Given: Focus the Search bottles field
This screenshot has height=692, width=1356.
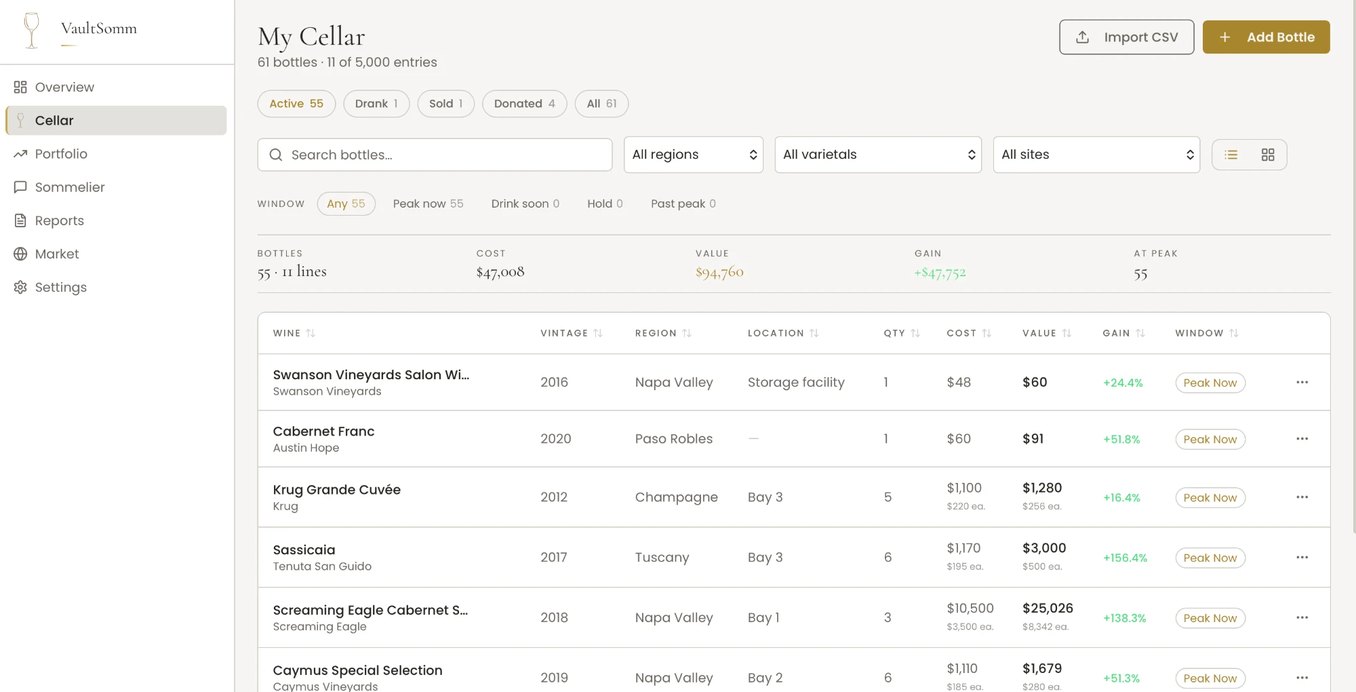Looking at the screenshot, I should [x=435, y=155].
